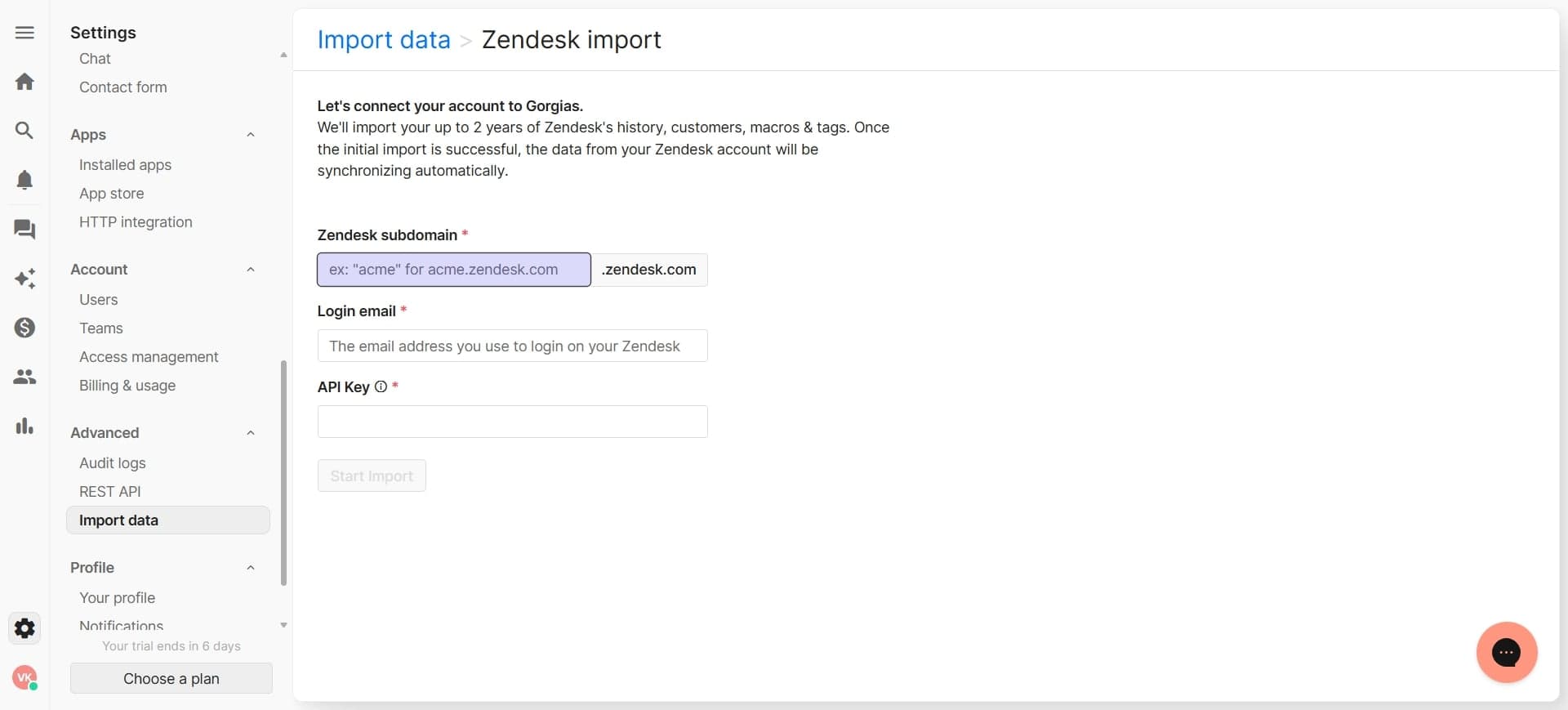Open Contact form settings

click(x=122, y=87)
